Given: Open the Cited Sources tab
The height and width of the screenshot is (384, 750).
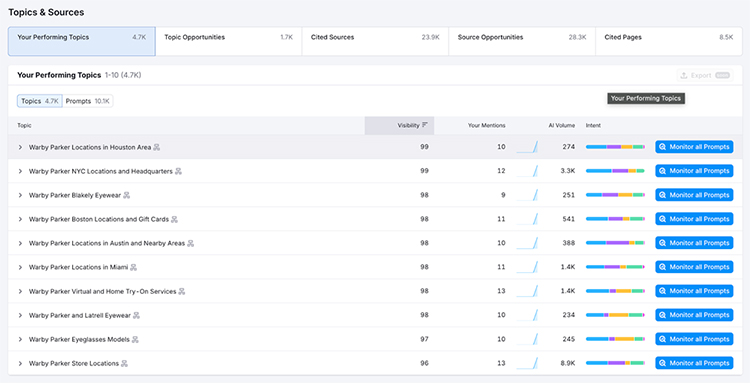Looking at the screenshot, I should click(375, 41).
